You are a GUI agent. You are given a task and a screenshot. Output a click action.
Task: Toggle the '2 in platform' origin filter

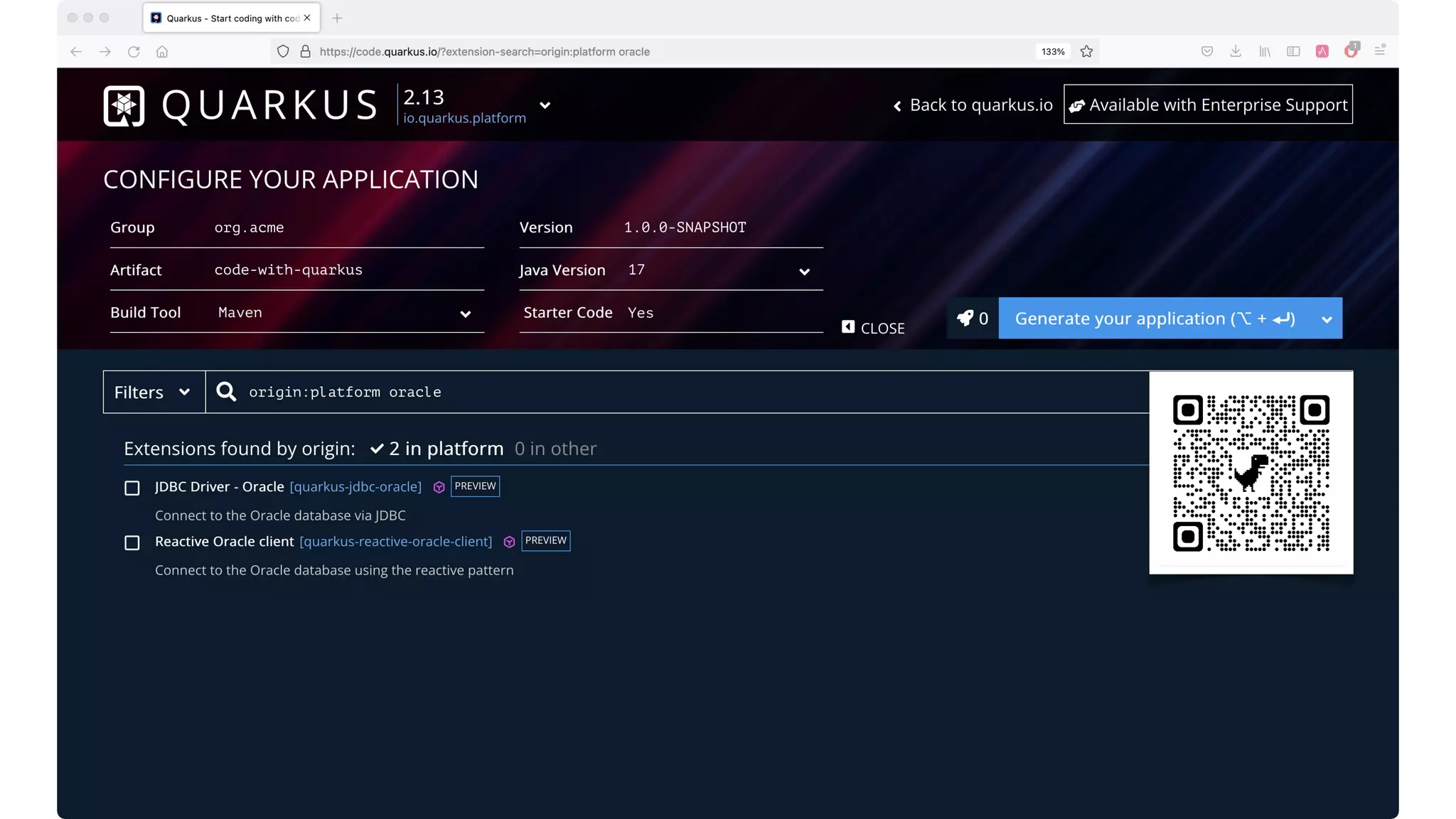[x=437, y=449]
